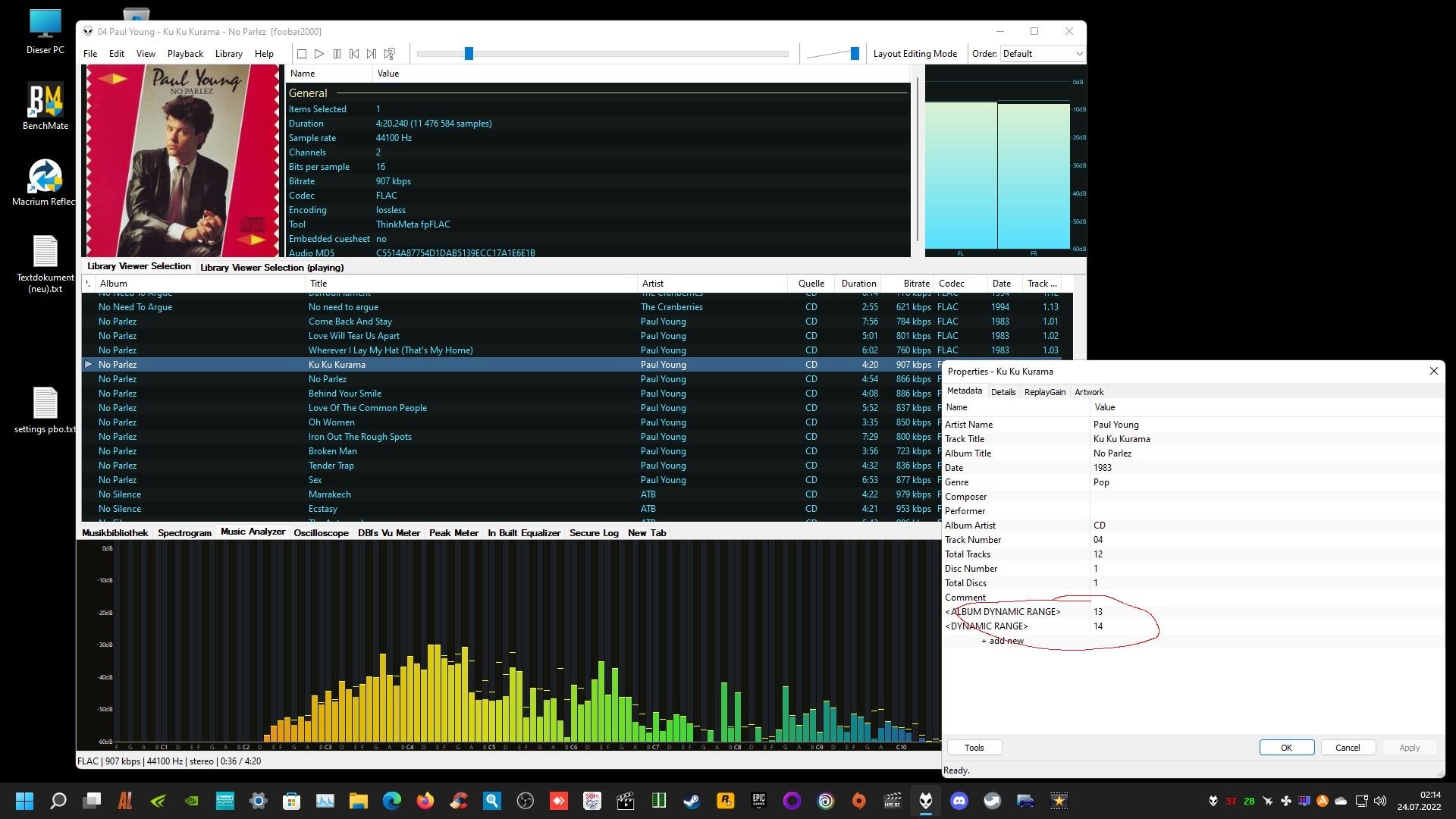The width and height of the screenshot is (1456, 819).
Task: Open Microsoft Edge from taskbar
Action: coord(391,801)
